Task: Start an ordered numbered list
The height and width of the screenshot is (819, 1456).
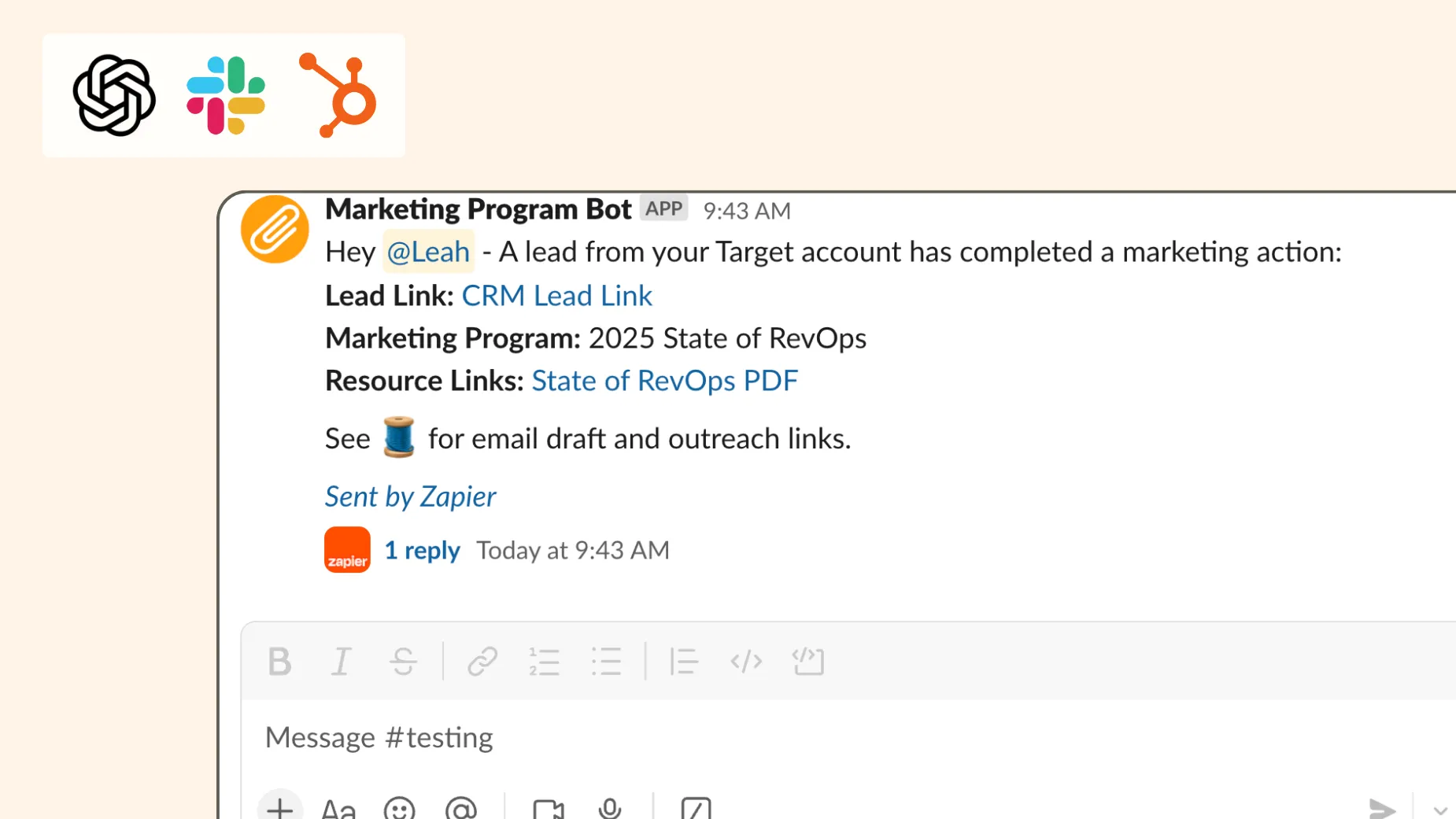Action: 544,662
